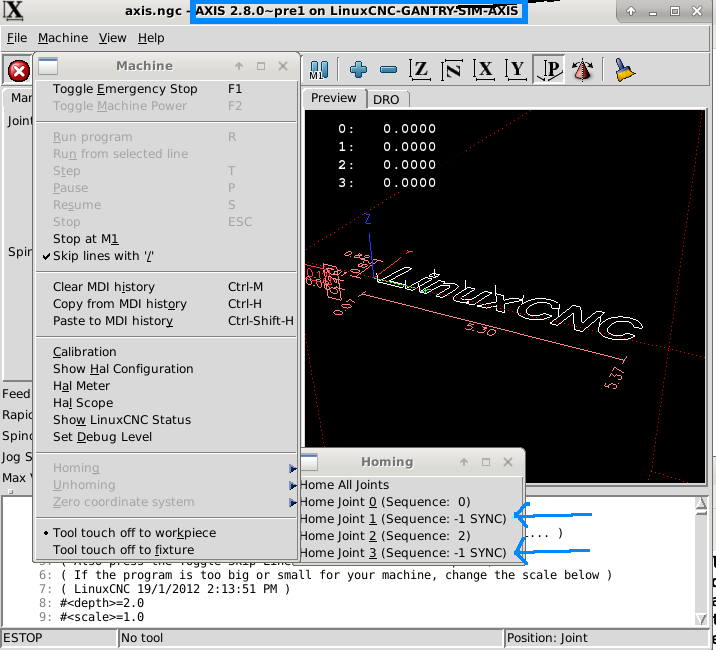Click the Homing tear-off window menu icon
Image resolution: width=716 pixels, height=650 pixels.
click(x=309, y=462)
